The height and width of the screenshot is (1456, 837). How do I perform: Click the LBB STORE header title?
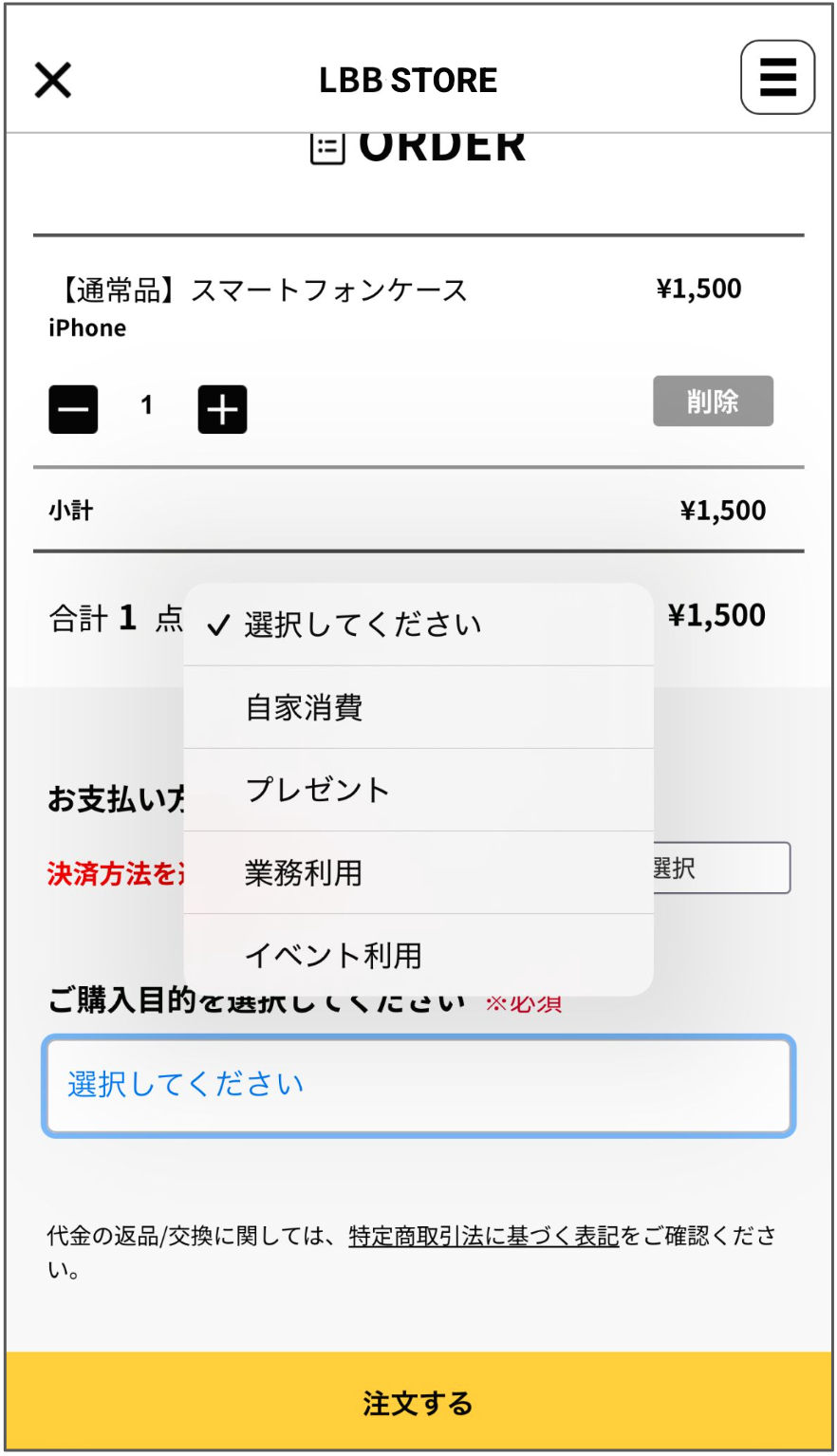click(408, 81)
